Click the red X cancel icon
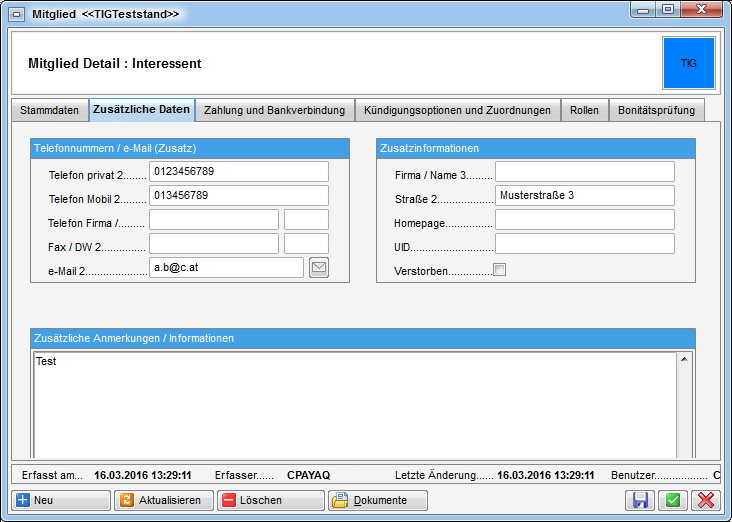 click(705, 500)
